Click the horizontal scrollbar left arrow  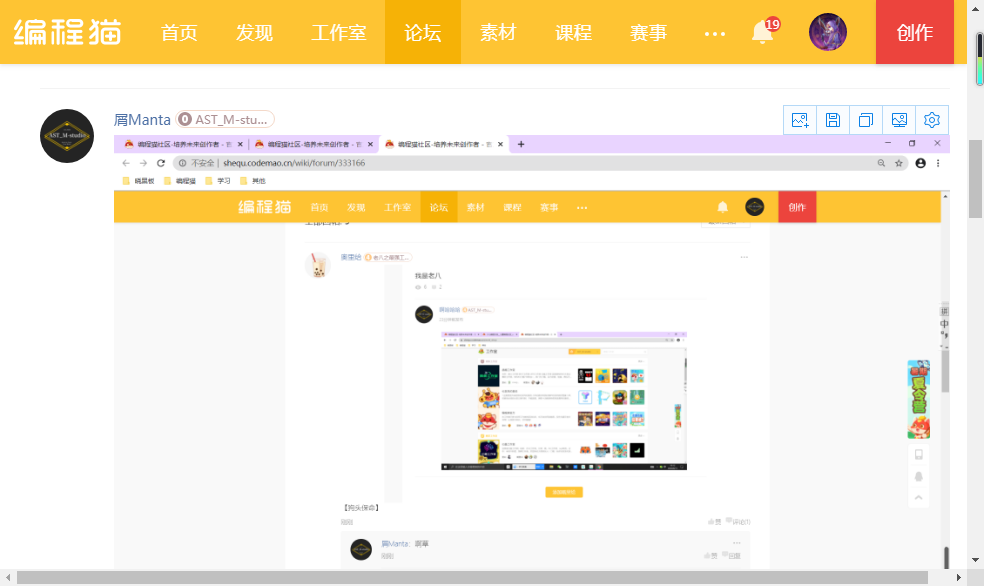click(x=8, y=577)
